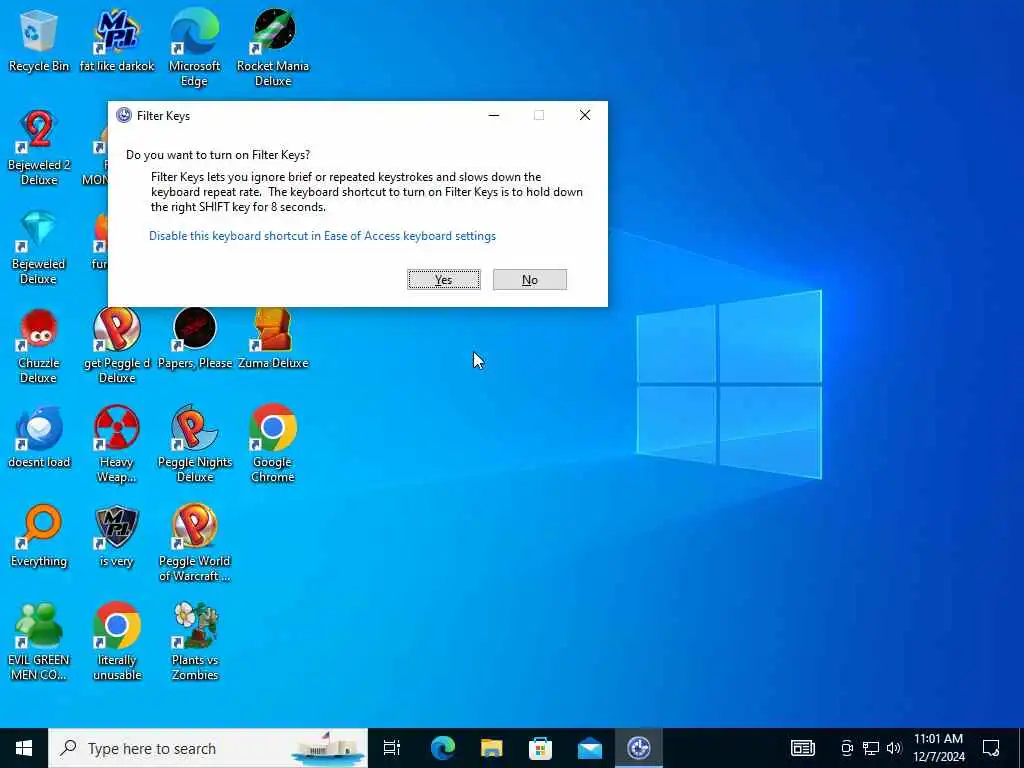Open Microsoft Store from the taskbar
1024x768 pixels.
tap(540, 748)
